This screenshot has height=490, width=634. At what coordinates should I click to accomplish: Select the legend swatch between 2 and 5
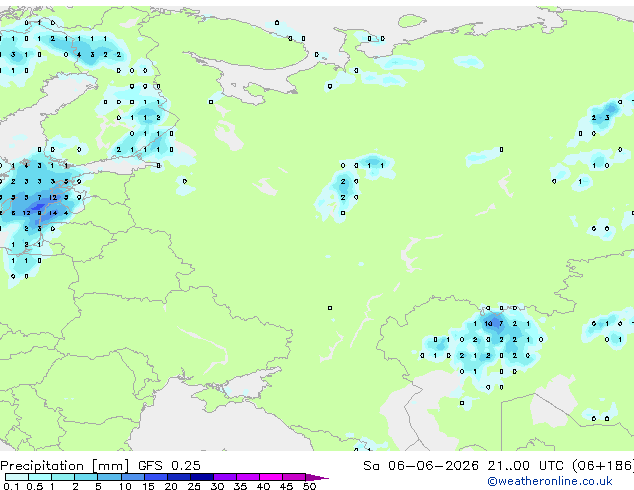(86, 477)
